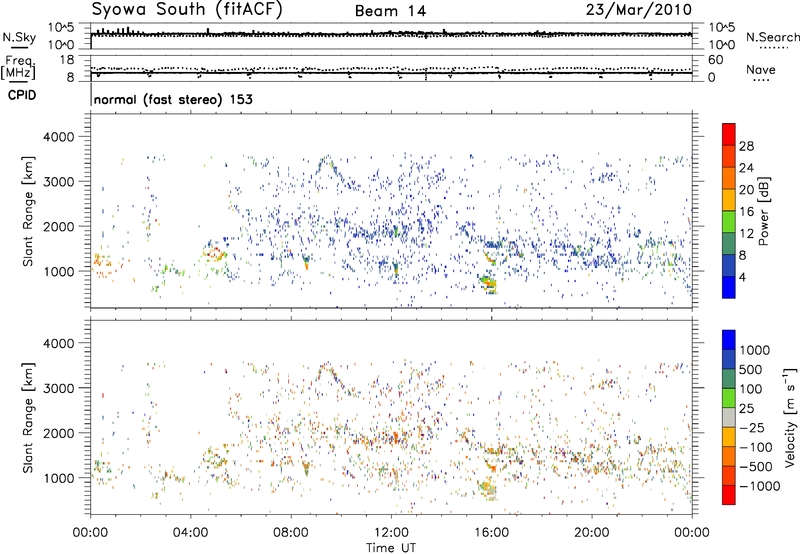Click the gray segment of Velocity color bar
Screen dimensions: 800x554
[x=729, y=418]
